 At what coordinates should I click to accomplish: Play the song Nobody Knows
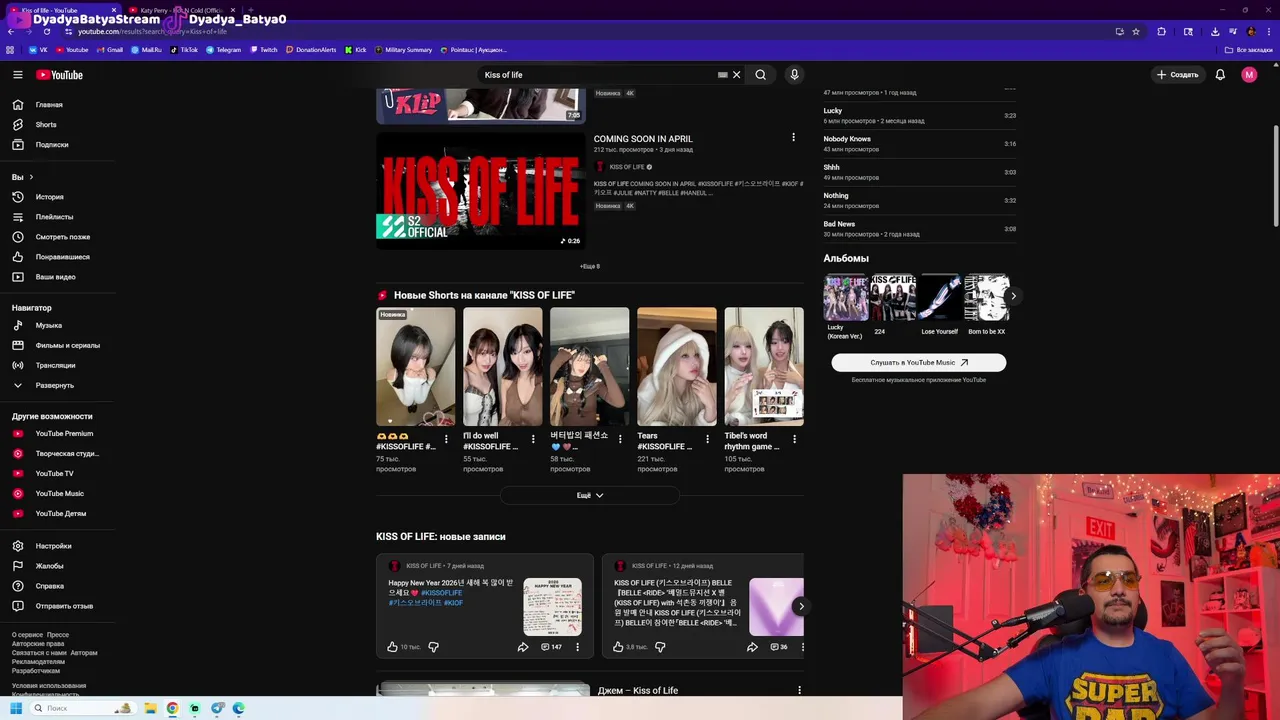tap(920, 143)
